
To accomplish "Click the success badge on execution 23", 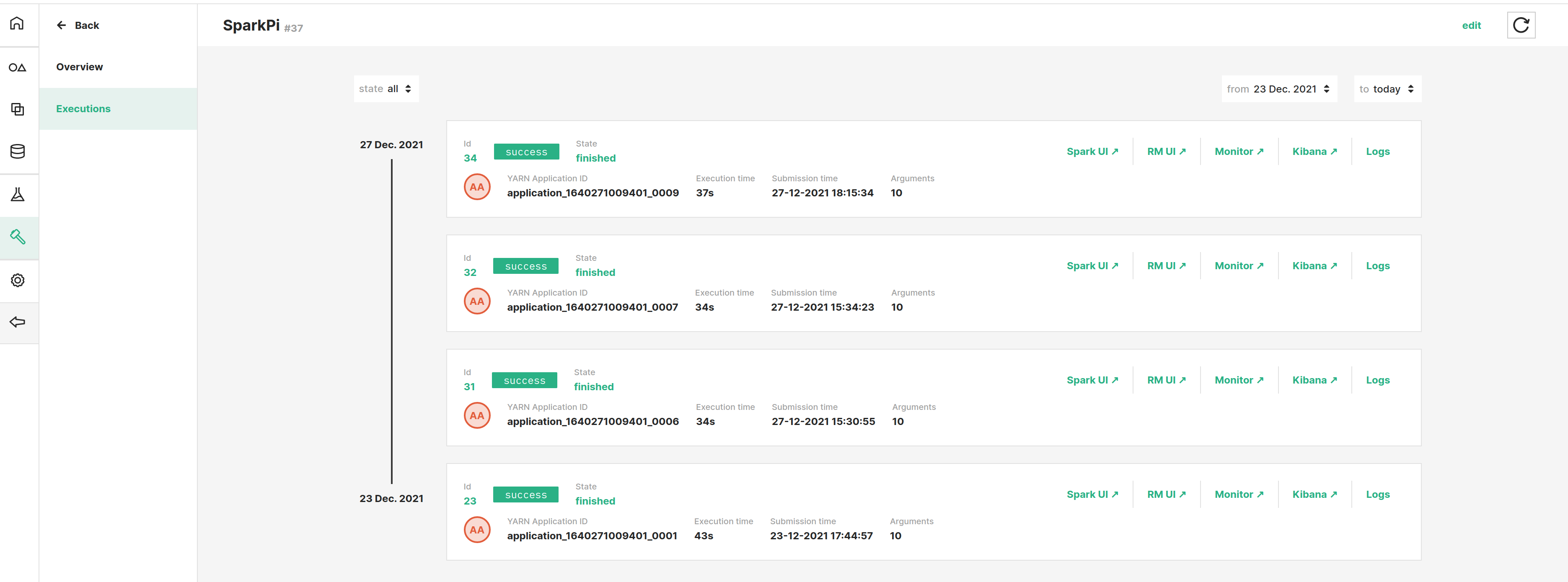I will pos(526,495).
